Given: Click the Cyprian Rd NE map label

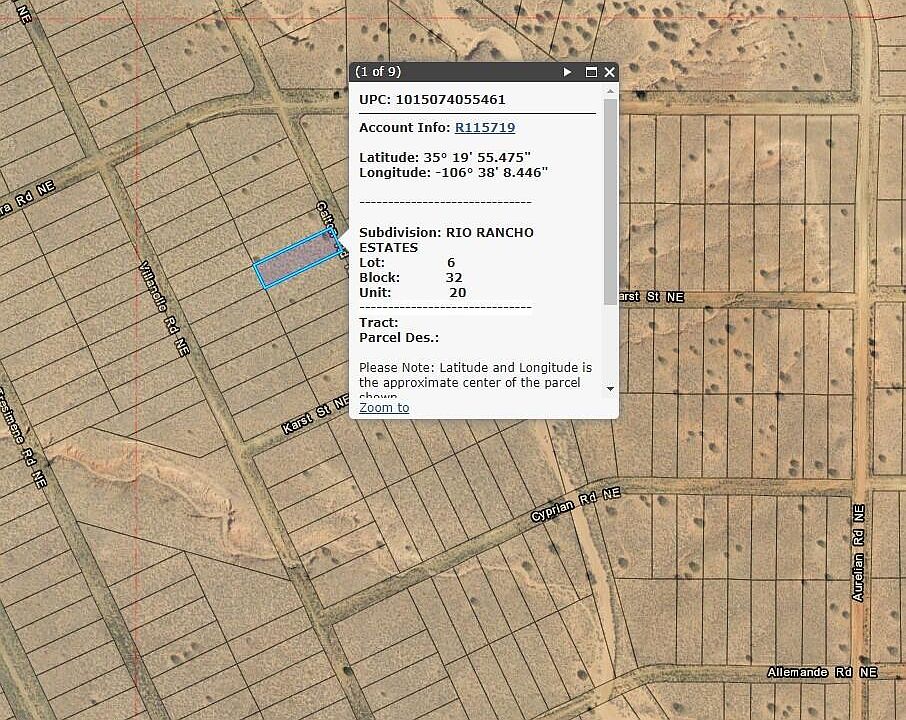Looking at the screenshot, I should point(576,504).
